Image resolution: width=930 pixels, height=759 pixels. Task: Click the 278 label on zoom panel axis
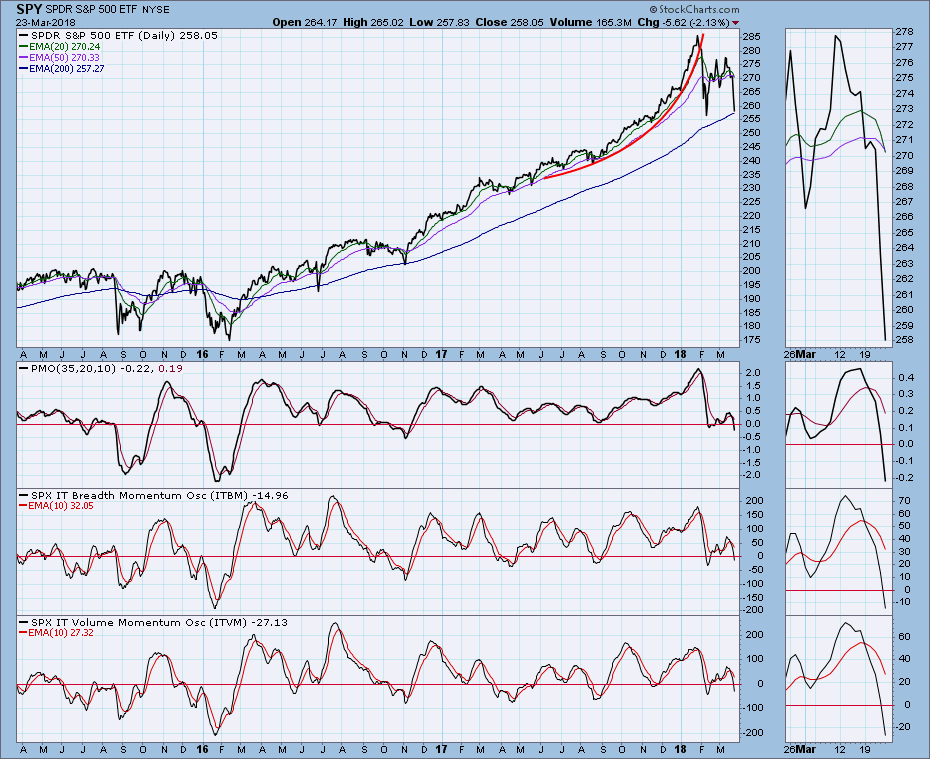904,31
